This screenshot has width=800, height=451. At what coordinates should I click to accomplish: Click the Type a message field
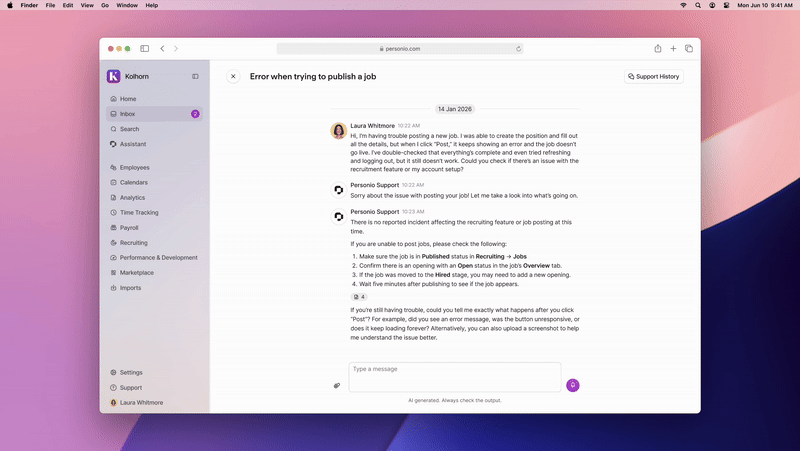[x=454, y=376]
